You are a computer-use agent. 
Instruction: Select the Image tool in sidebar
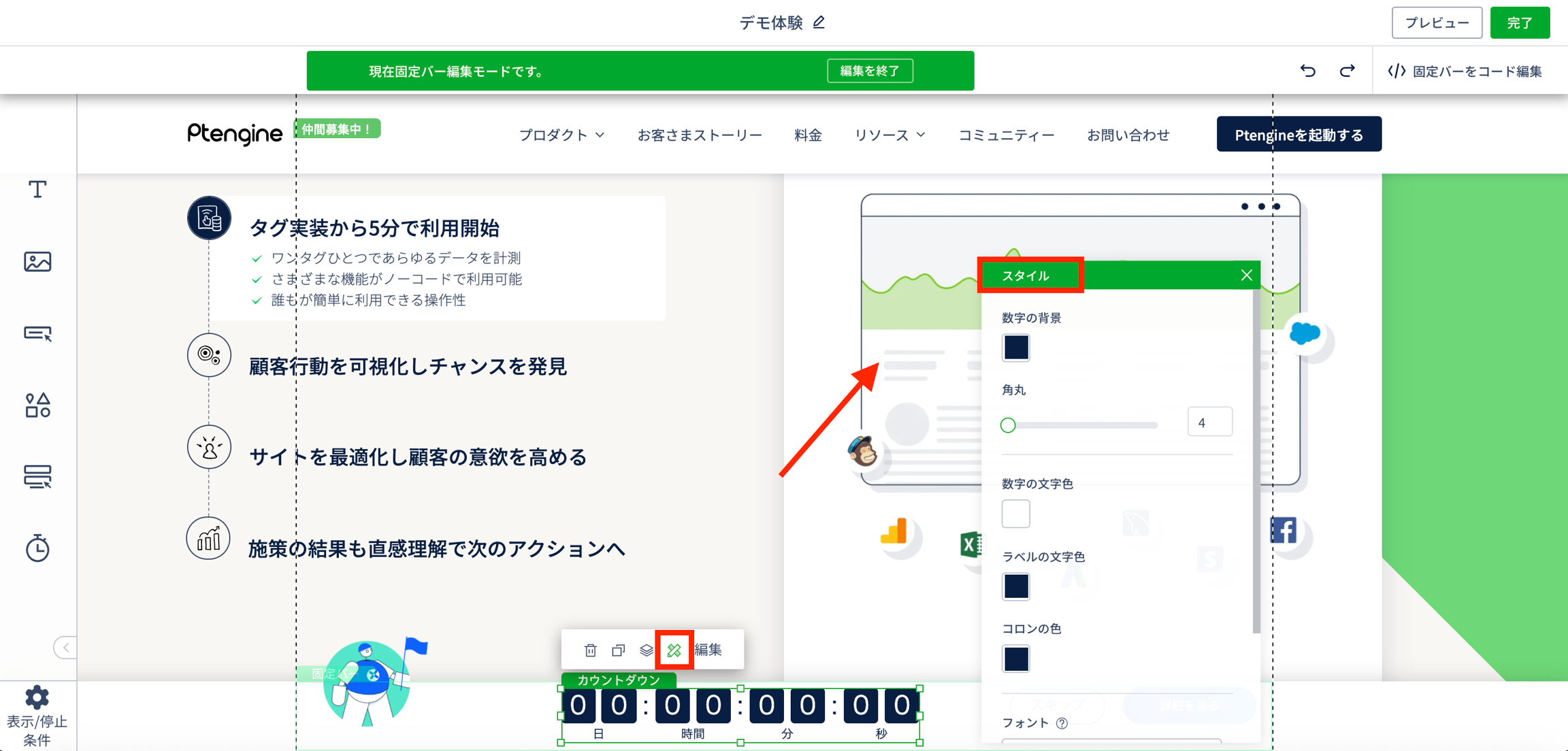click(x=37, y=261)
